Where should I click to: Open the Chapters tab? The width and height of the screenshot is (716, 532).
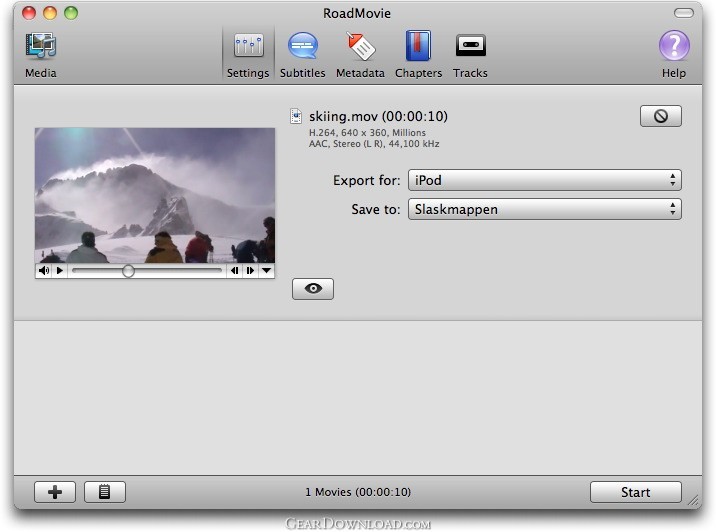point(418,55)
